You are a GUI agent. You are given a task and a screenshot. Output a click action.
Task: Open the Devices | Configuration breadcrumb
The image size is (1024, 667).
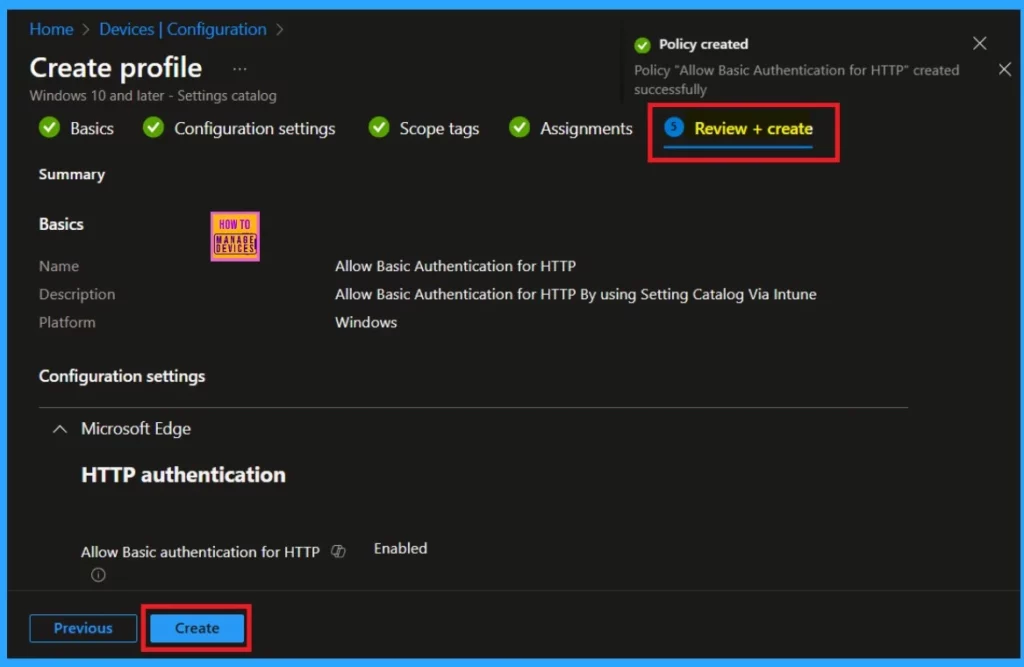[x=183, y=29]
